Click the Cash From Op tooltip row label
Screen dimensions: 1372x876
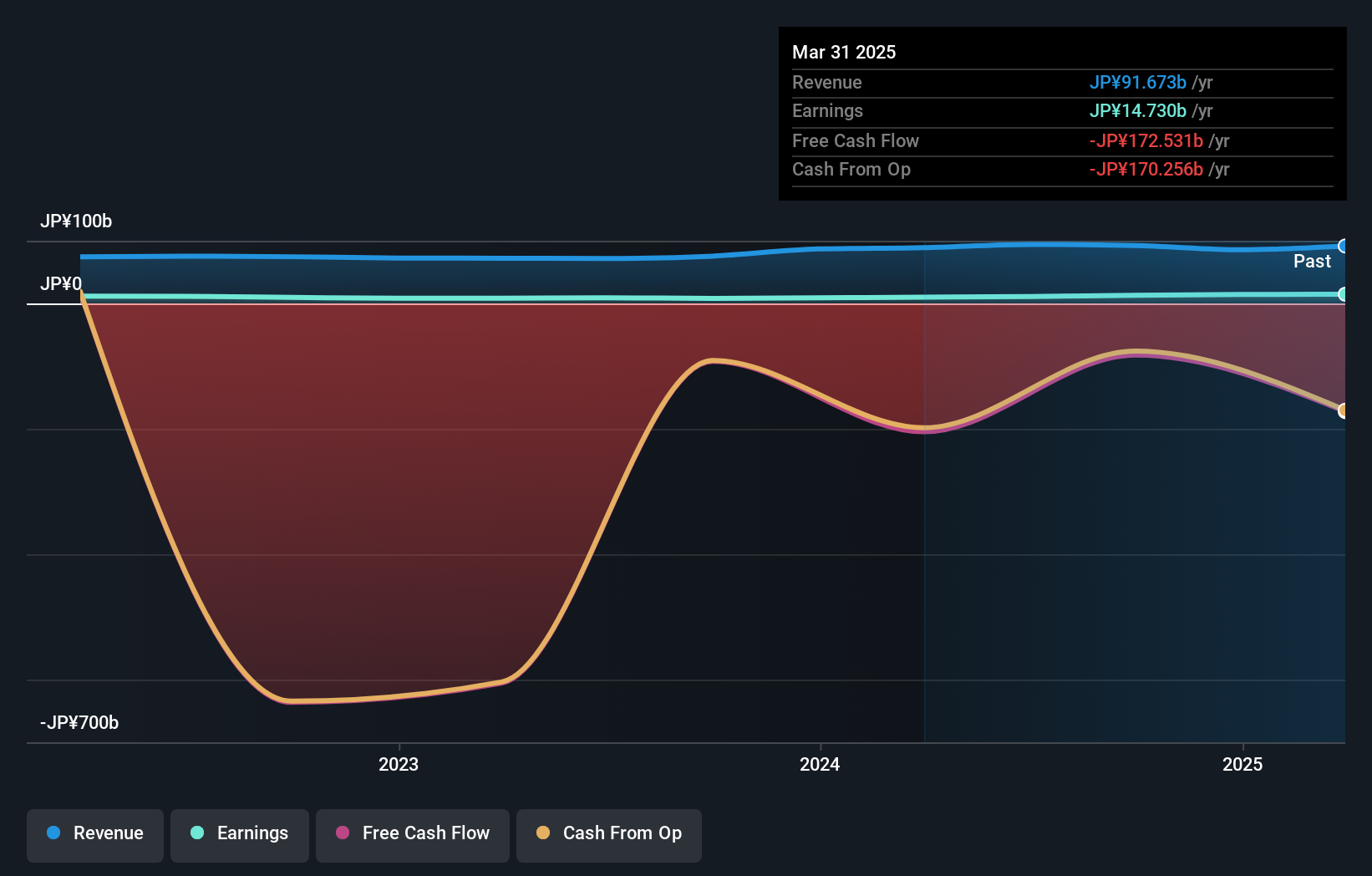coord(851,169)
